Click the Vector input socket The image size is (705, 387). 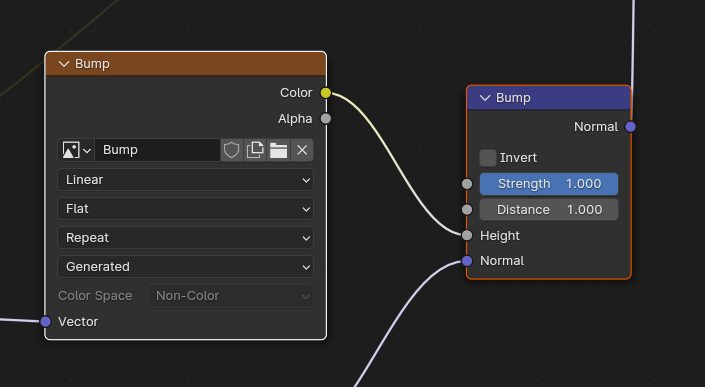point(45,321)
